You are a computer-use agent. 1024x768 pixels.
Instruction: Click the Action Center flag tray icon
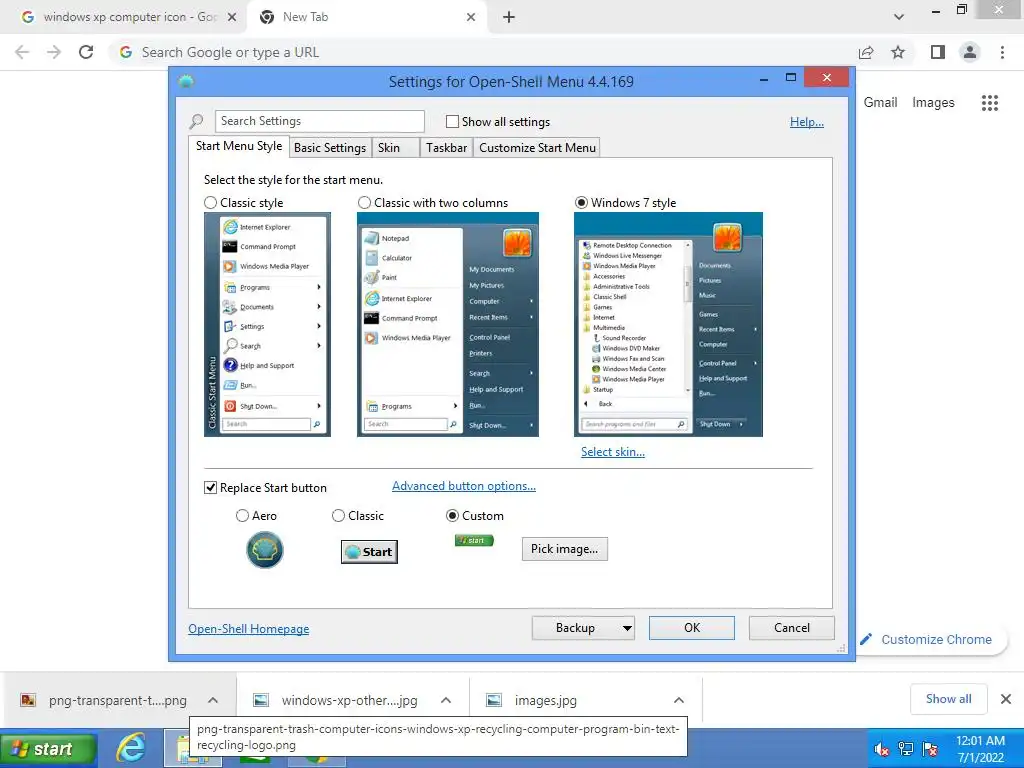click(931, 749)
